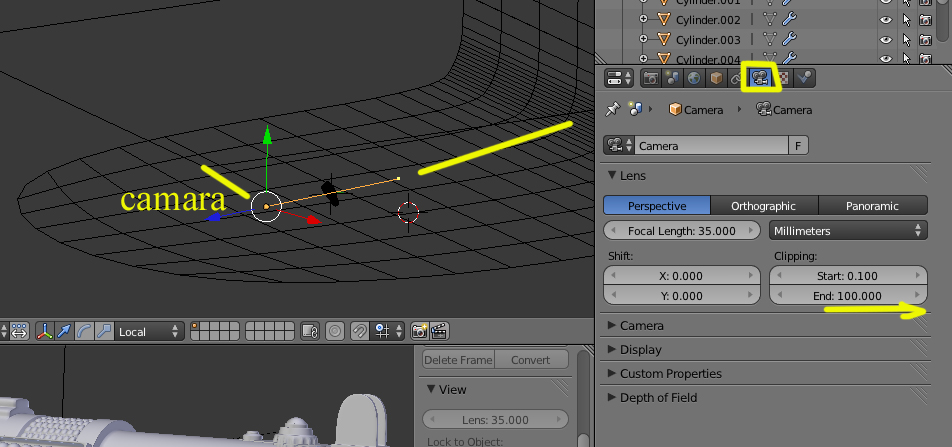Collapse the Lens panel

tap(613, 176)
